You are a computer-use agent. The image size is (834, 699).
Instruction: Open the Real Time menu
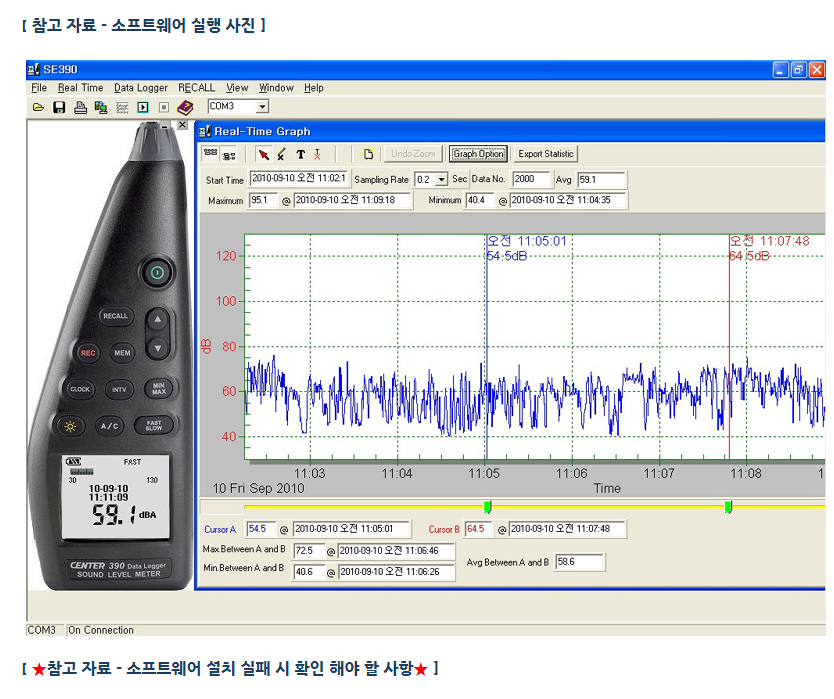(x=81, y=88)
